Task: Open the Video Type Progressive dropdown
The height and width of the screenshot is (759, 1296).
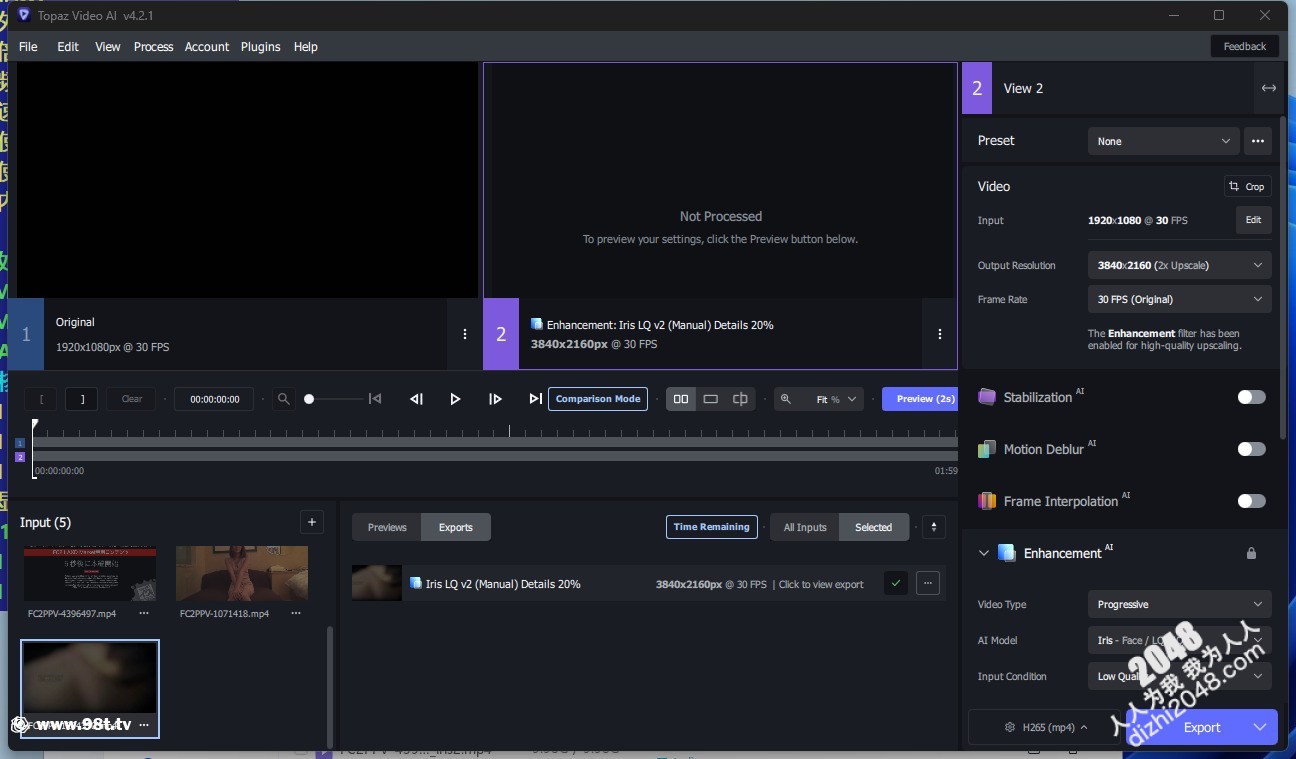Action: 1179,604
